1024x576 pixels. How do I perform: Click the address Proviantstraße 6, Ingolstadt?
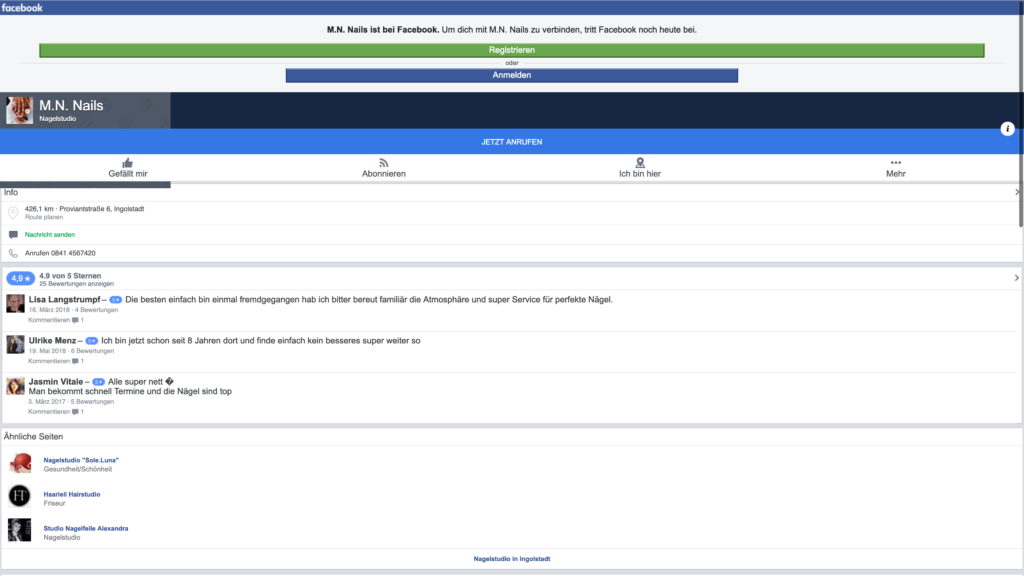pyautogui.click(x=101, y=209)
